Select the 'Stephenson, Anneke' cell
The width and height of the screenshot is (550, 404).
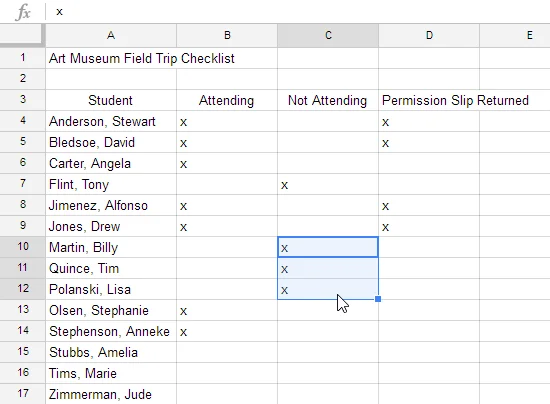(x=111, y=332)
